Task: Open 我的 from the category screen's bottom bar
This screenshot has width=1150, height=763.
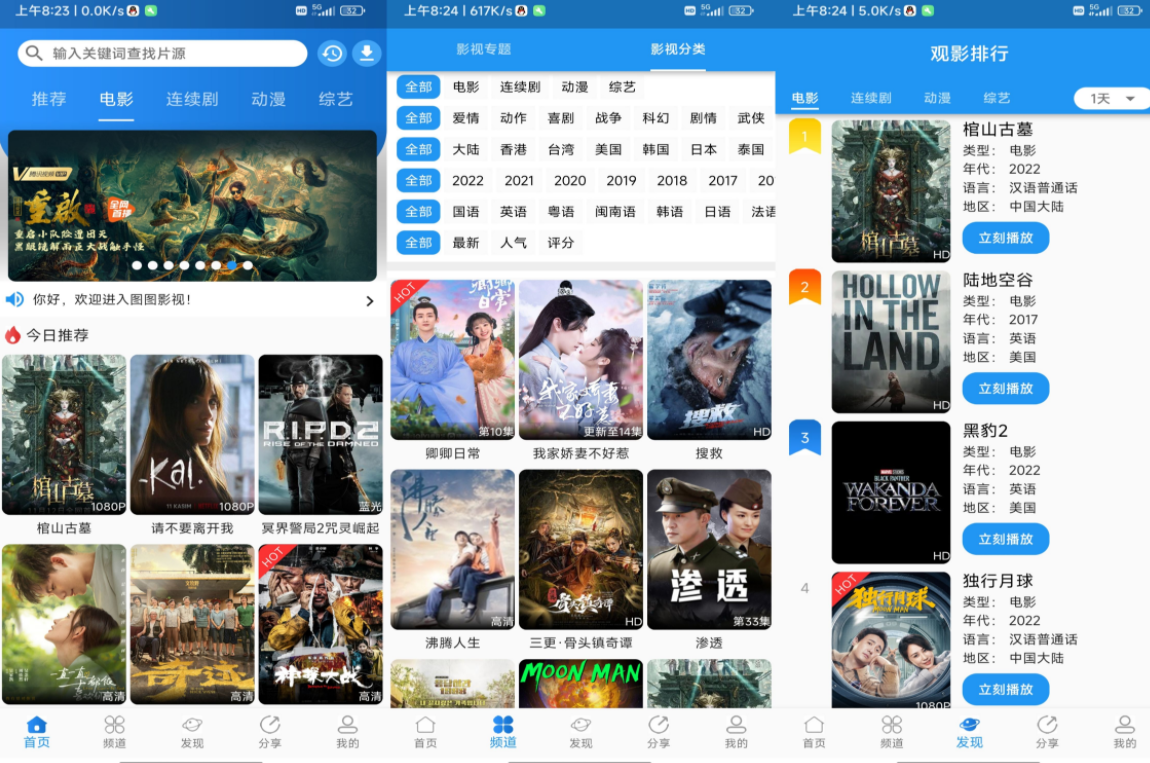Action: (x=736, y=731)
